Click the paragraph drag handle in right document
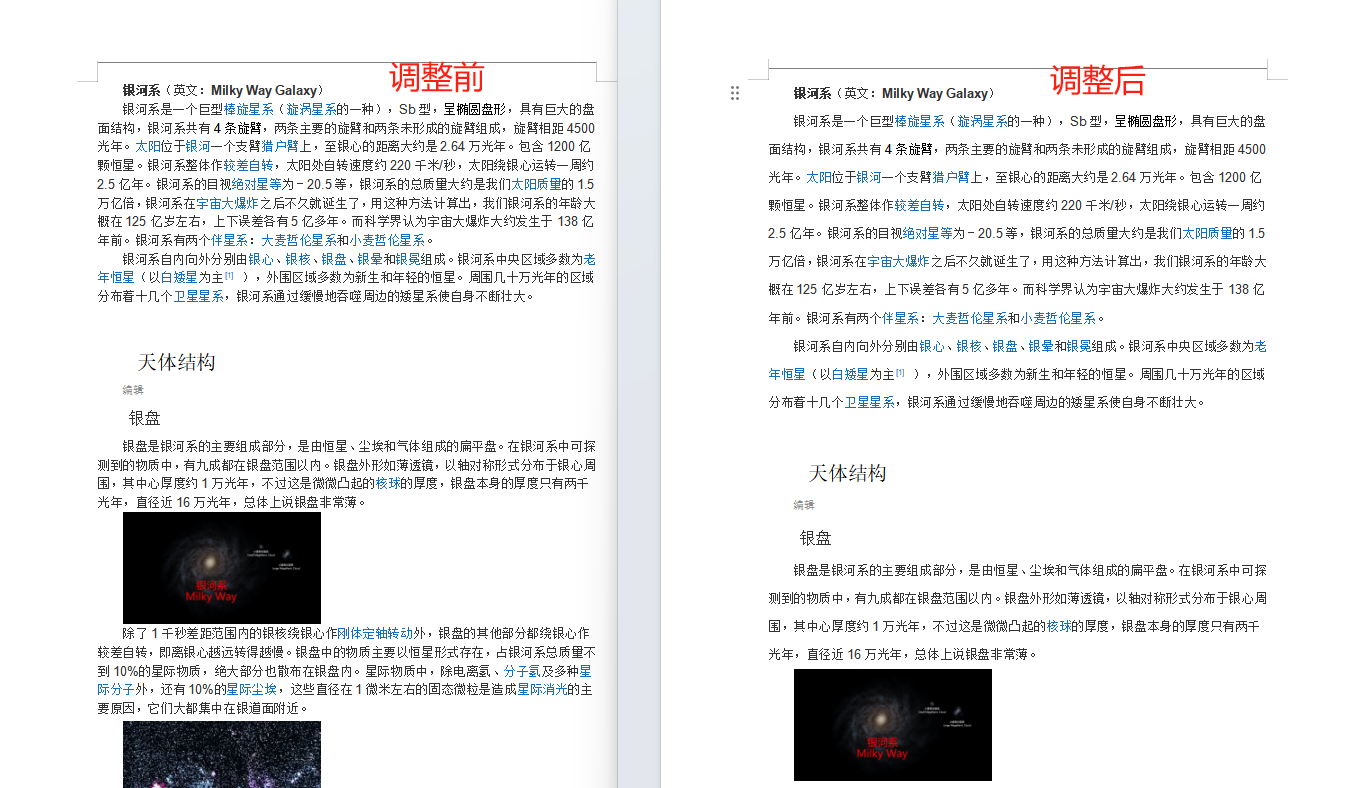 (735, 93)
